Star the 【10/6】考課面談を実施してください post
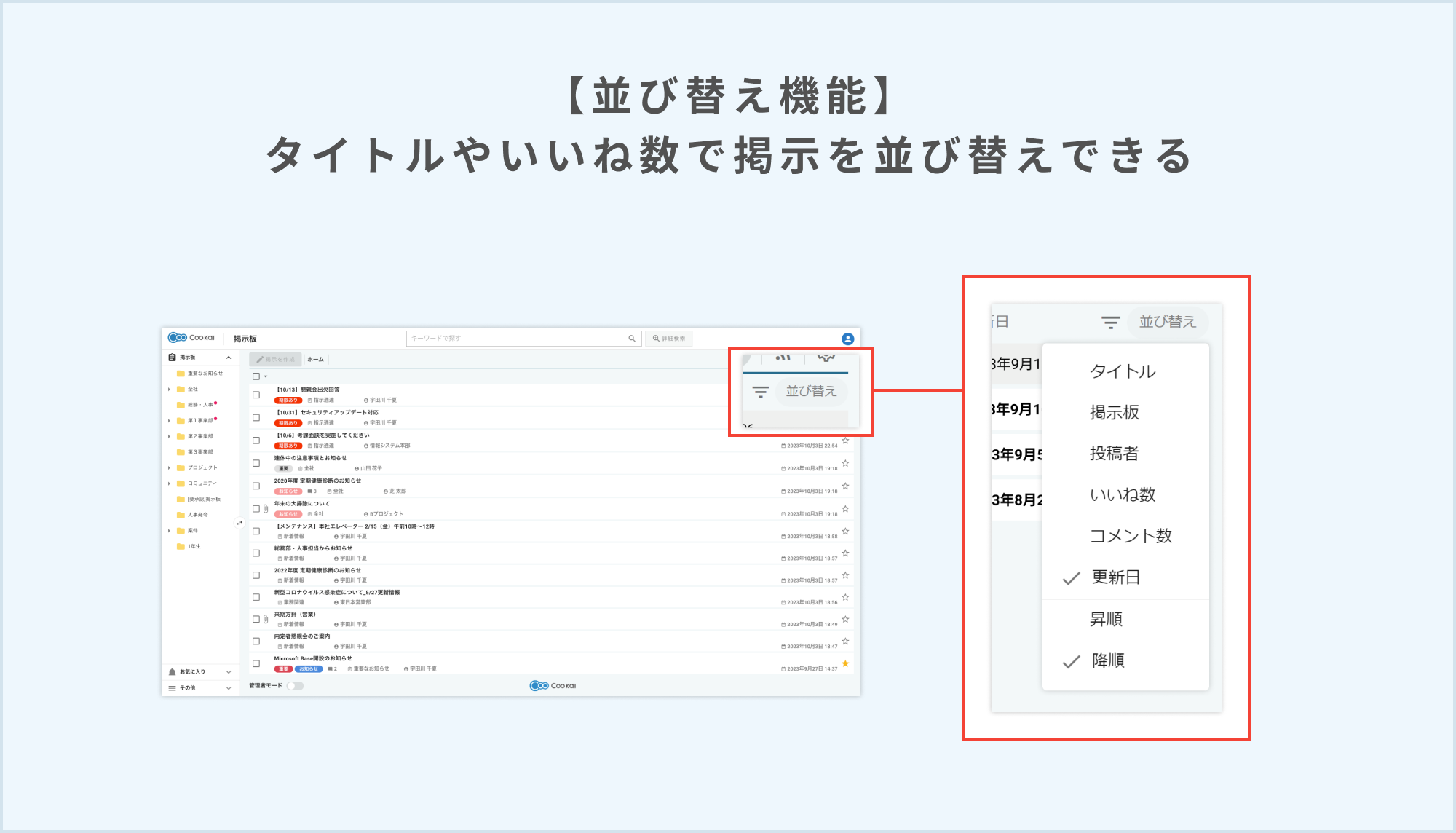Screen dimensions: 1456x833 tap(845, 441)
